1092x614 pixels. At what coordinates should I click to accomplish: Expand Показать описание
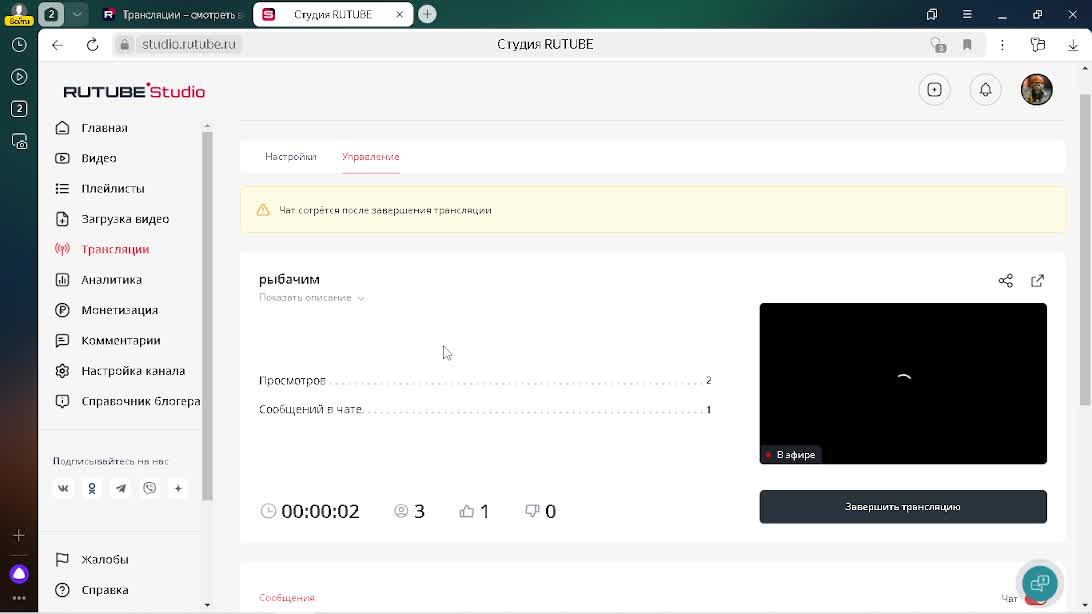311,298
